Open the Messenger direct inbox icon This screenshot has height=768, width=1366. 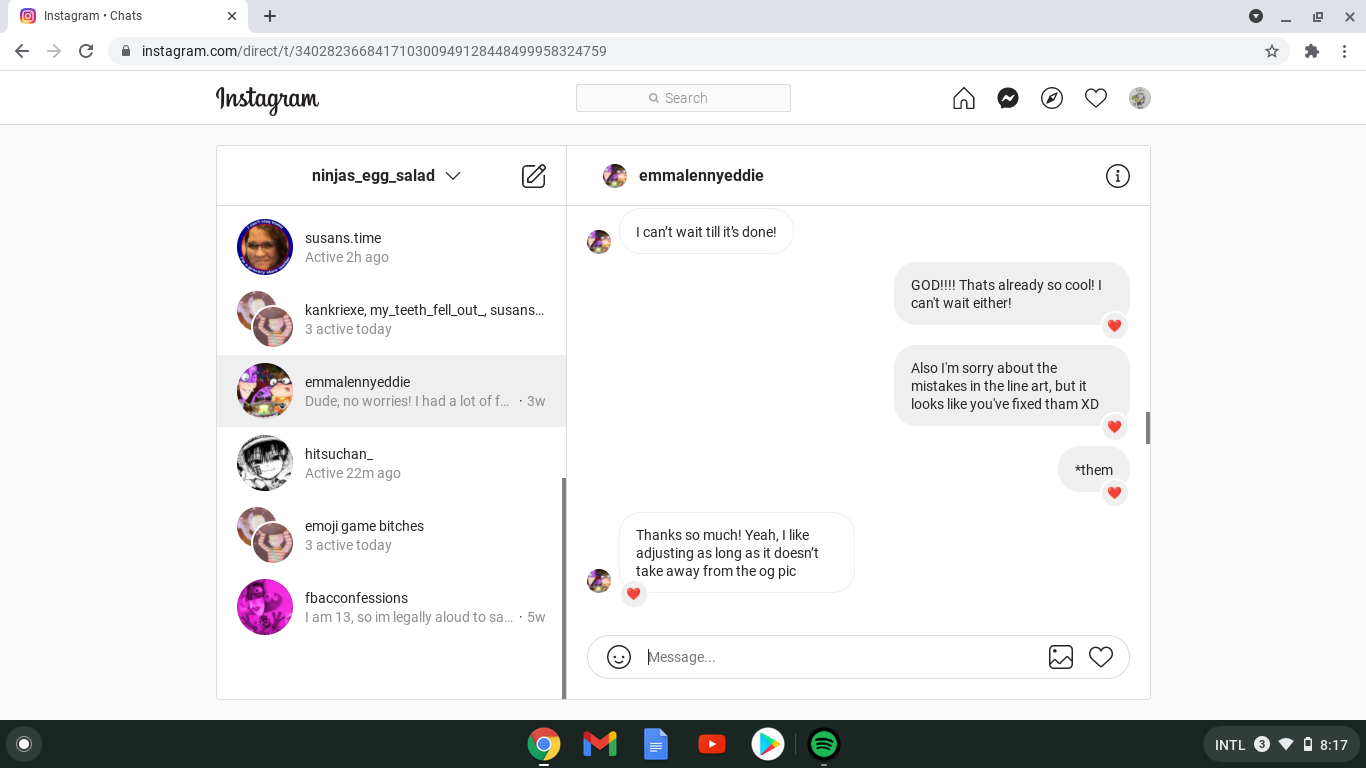(x=1008, y=98)
